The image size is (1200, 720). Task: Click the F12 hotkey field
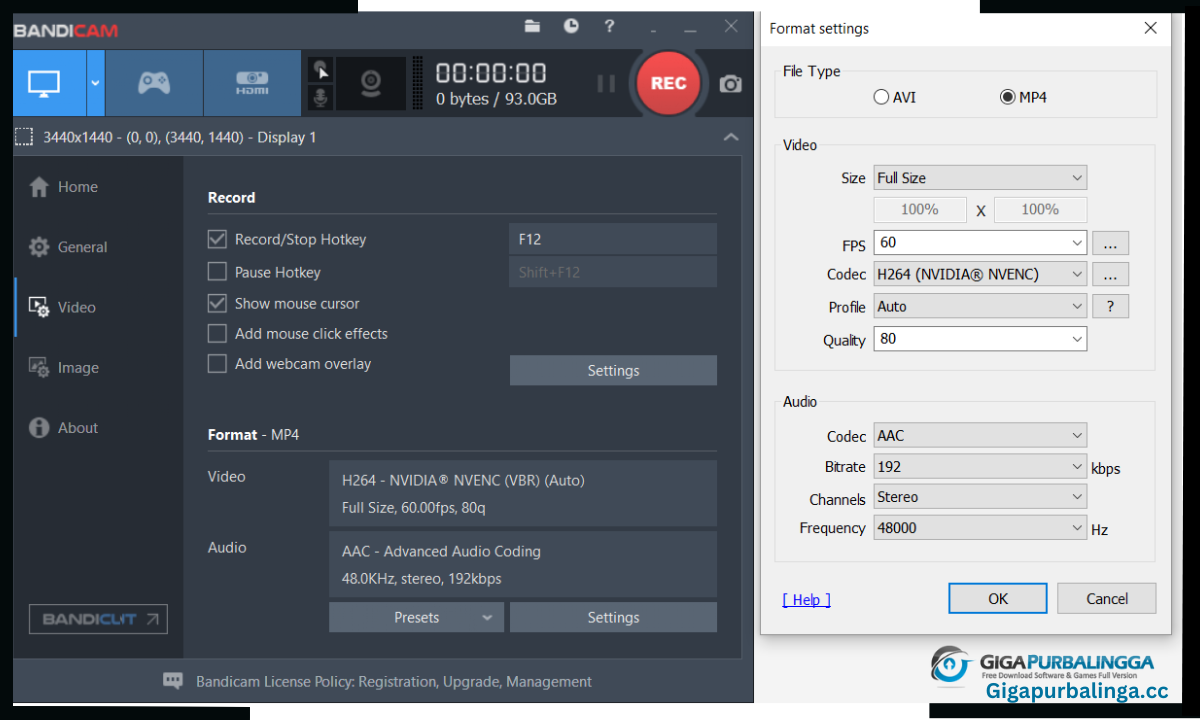613,239
